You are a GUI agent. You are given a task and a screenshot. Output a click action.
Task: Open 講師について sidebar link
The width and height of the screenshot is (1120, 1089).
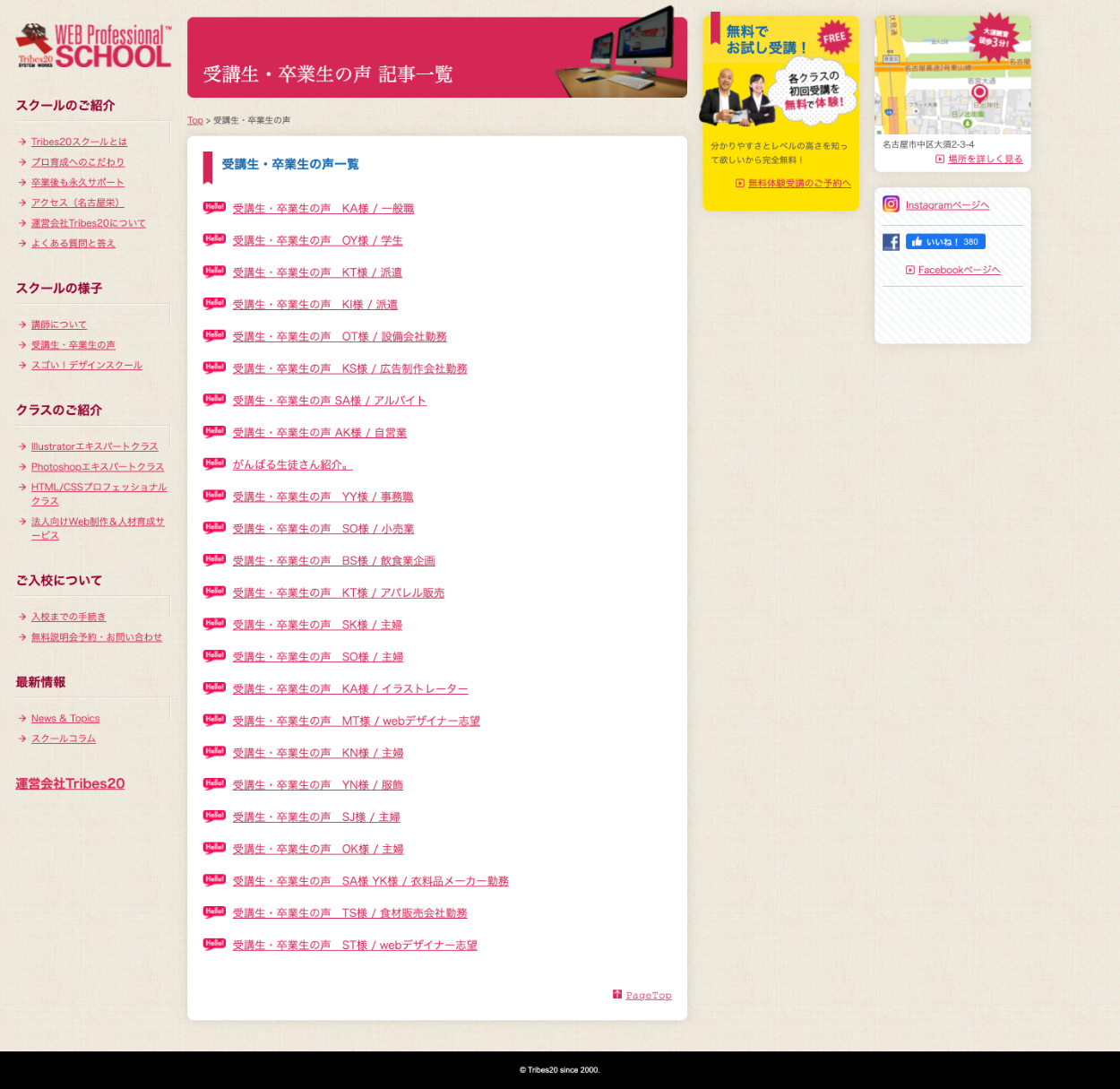pos(59,324)
